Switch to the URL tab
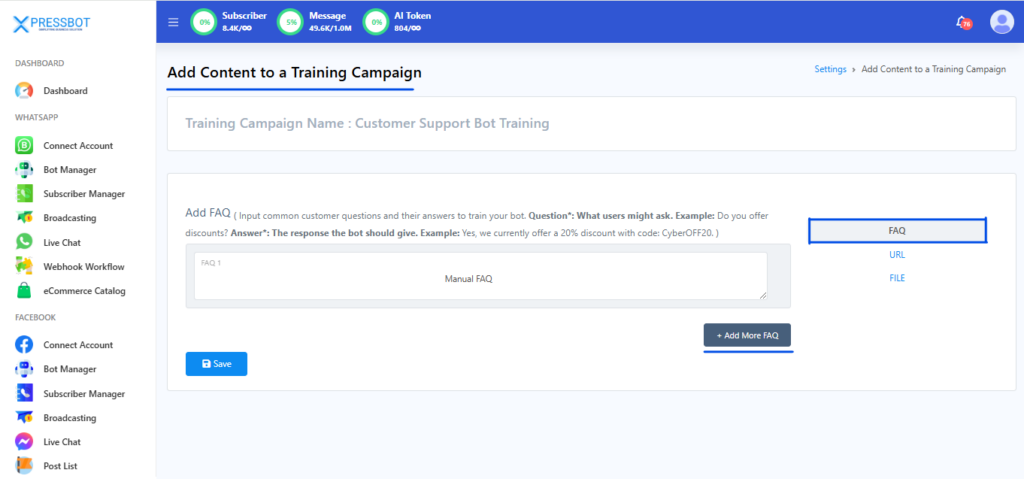This screenshot has height=479, width=1024. (x=897, y=255)
